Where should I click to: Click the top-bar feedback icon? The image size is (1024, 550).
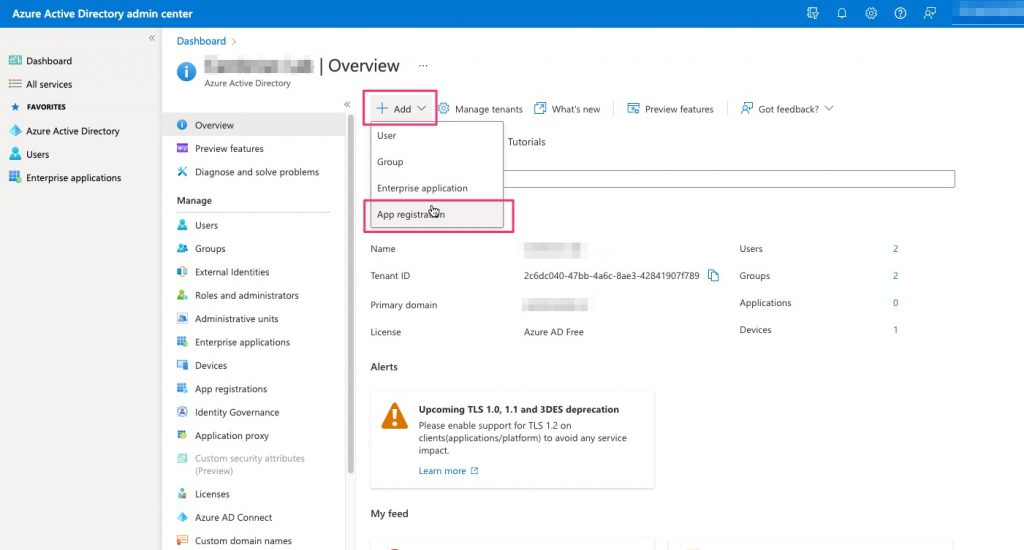929,13
